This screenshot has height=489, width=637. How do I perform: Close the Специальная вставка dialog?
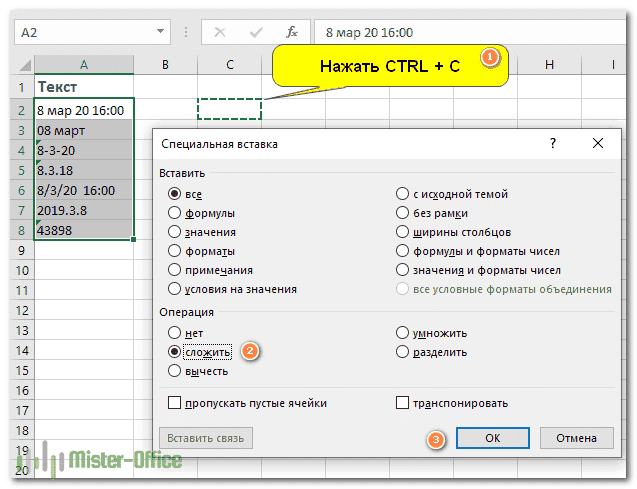pos(598,144)
